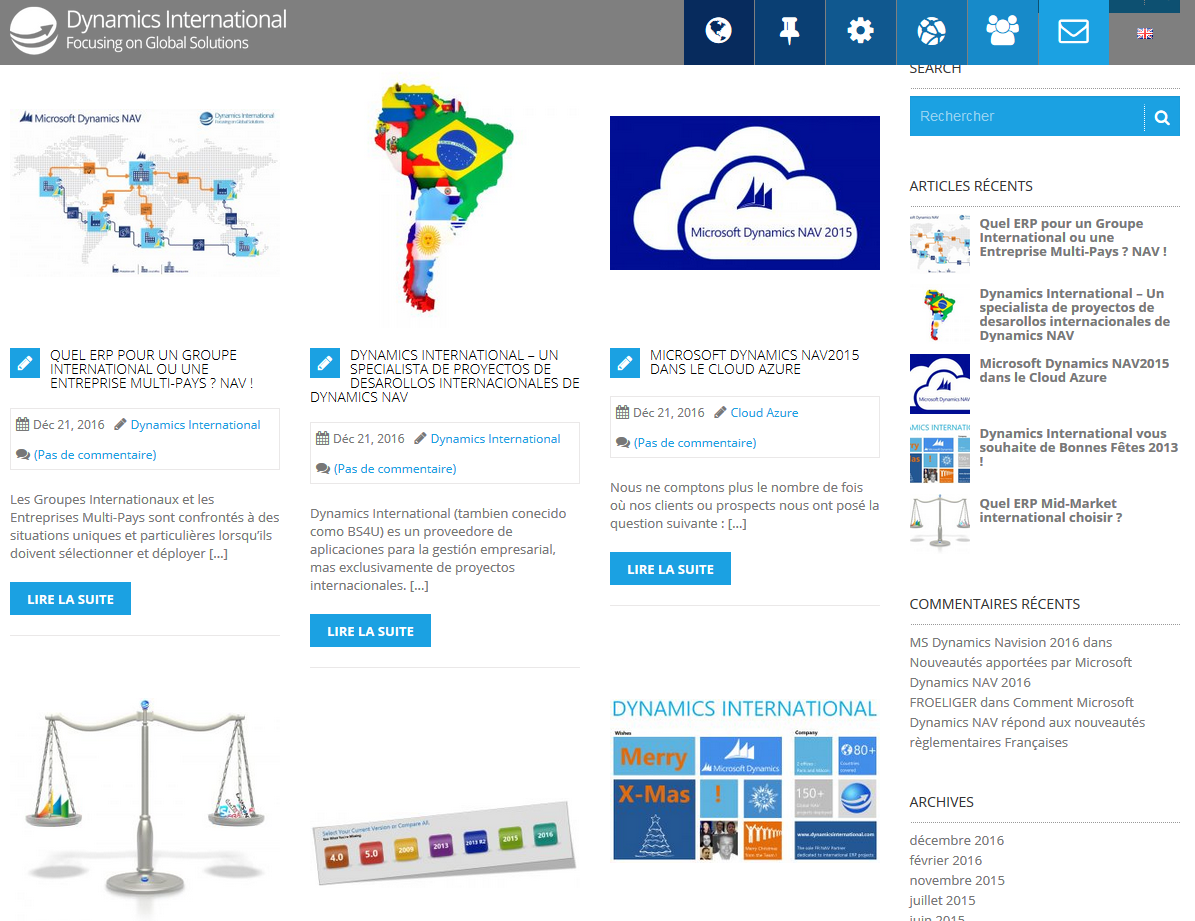The height and width of the screenshot is (921, 1195).
Task: Open article title Microsoft Dynamics NAV2015 dans le Cloud Azure
Action: pyautogui.click(x=754, y=362)
